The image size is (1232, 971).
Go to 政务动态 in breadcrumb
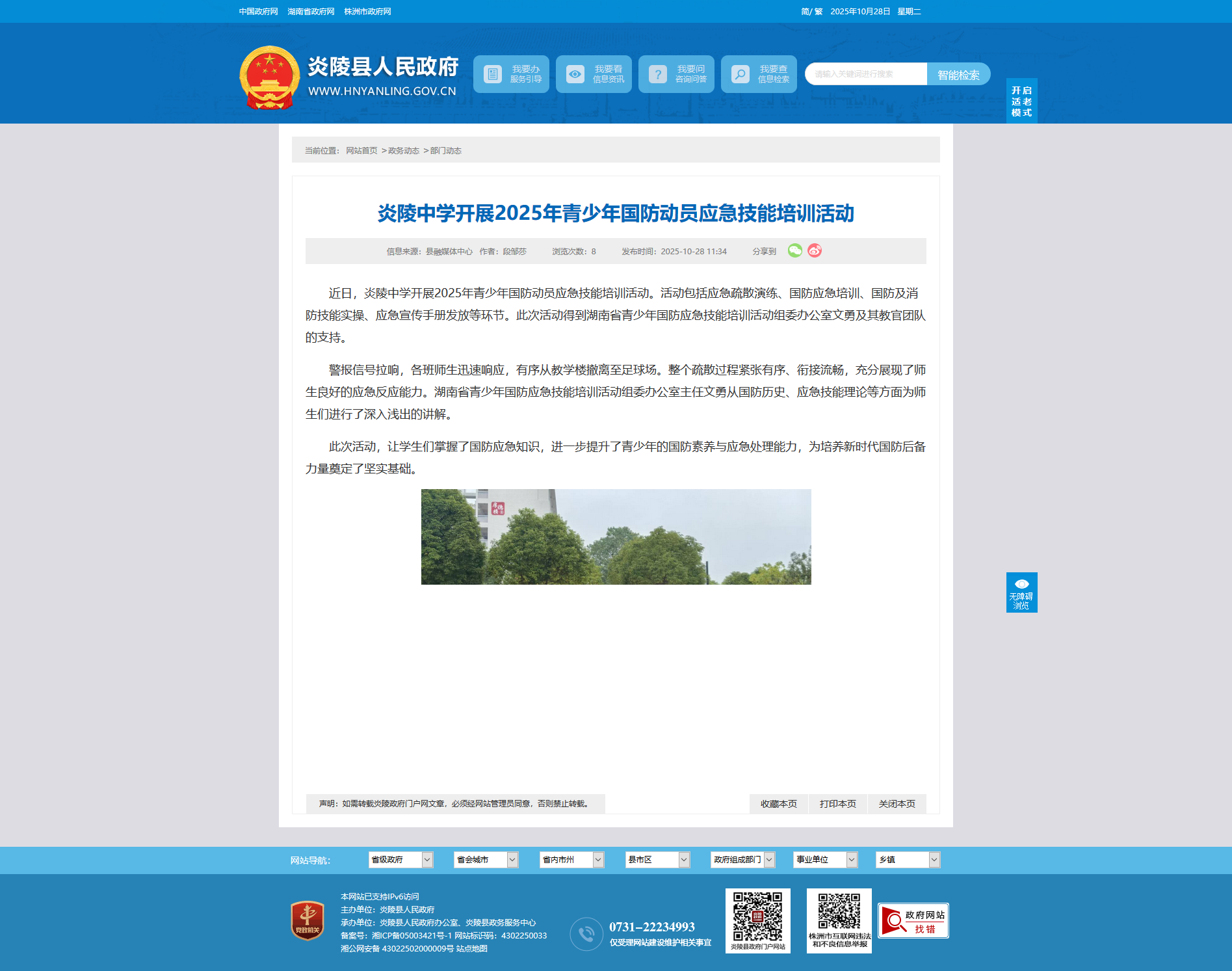pyautogui.click(x=404, y=151)
